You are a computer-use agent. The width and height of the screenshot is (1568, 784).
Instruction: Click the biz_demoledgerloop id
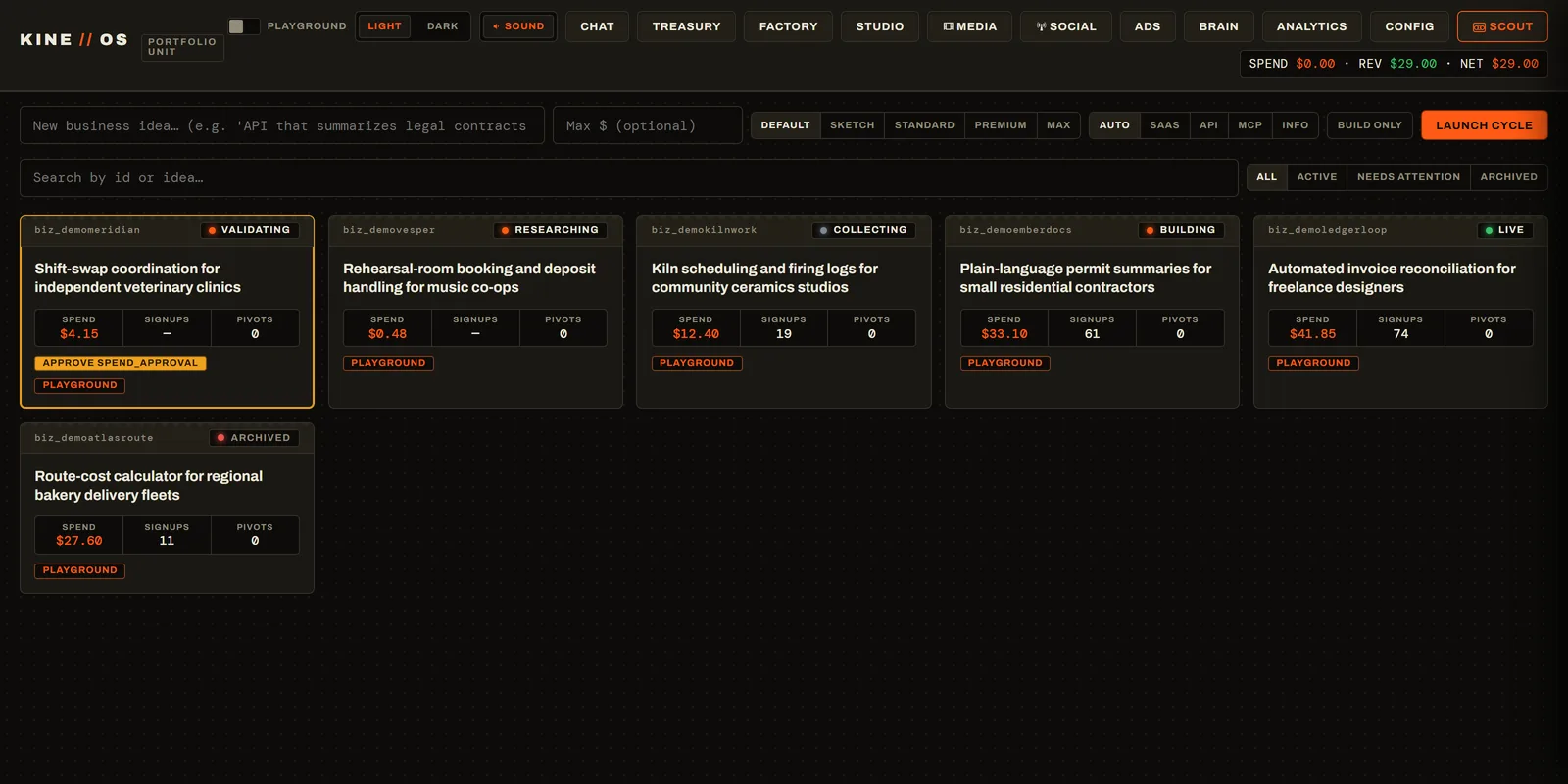(x=1327, y=230)
